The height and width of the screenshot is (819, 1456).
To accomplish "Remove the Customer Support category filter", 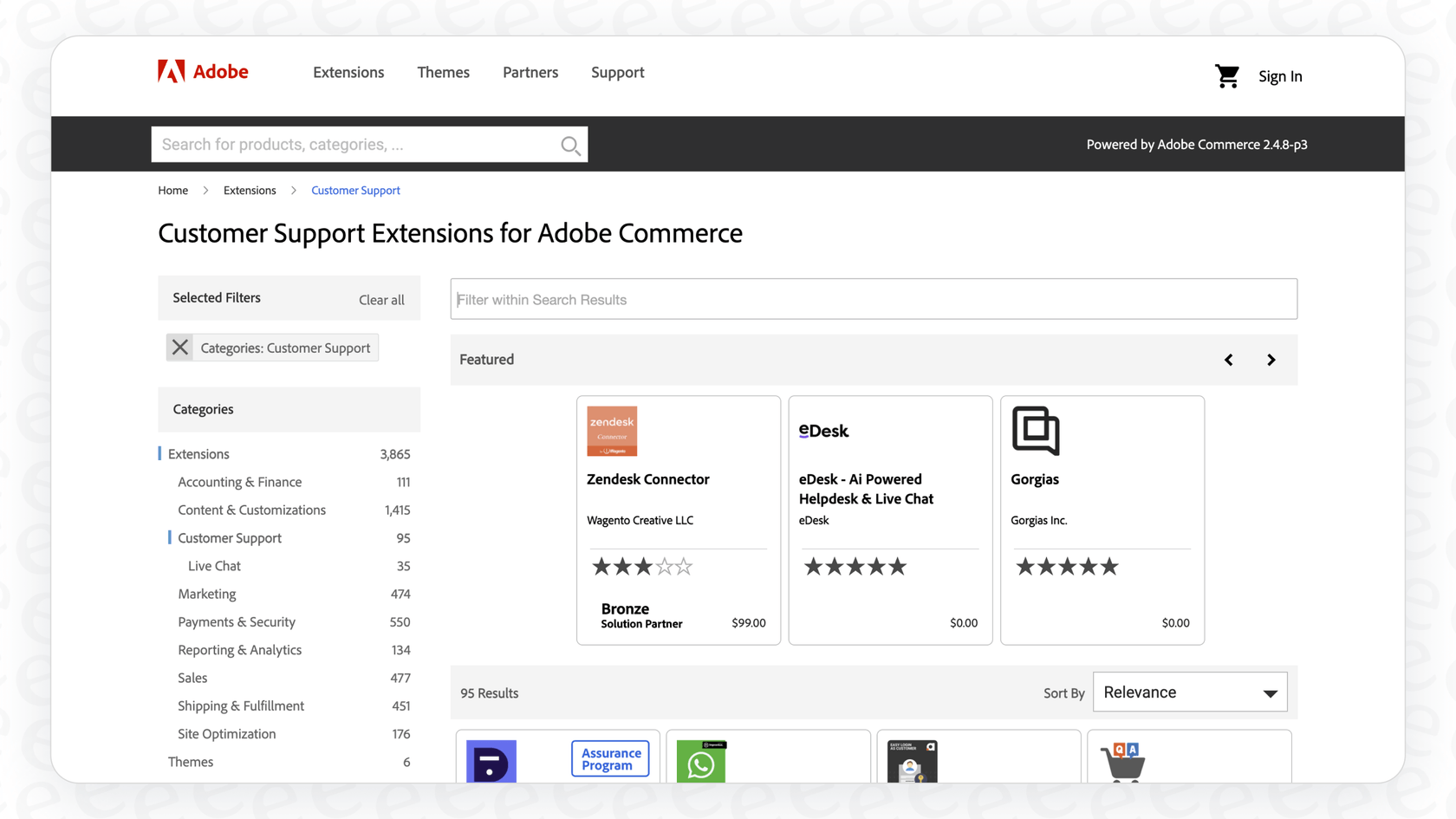I will 180,347.
